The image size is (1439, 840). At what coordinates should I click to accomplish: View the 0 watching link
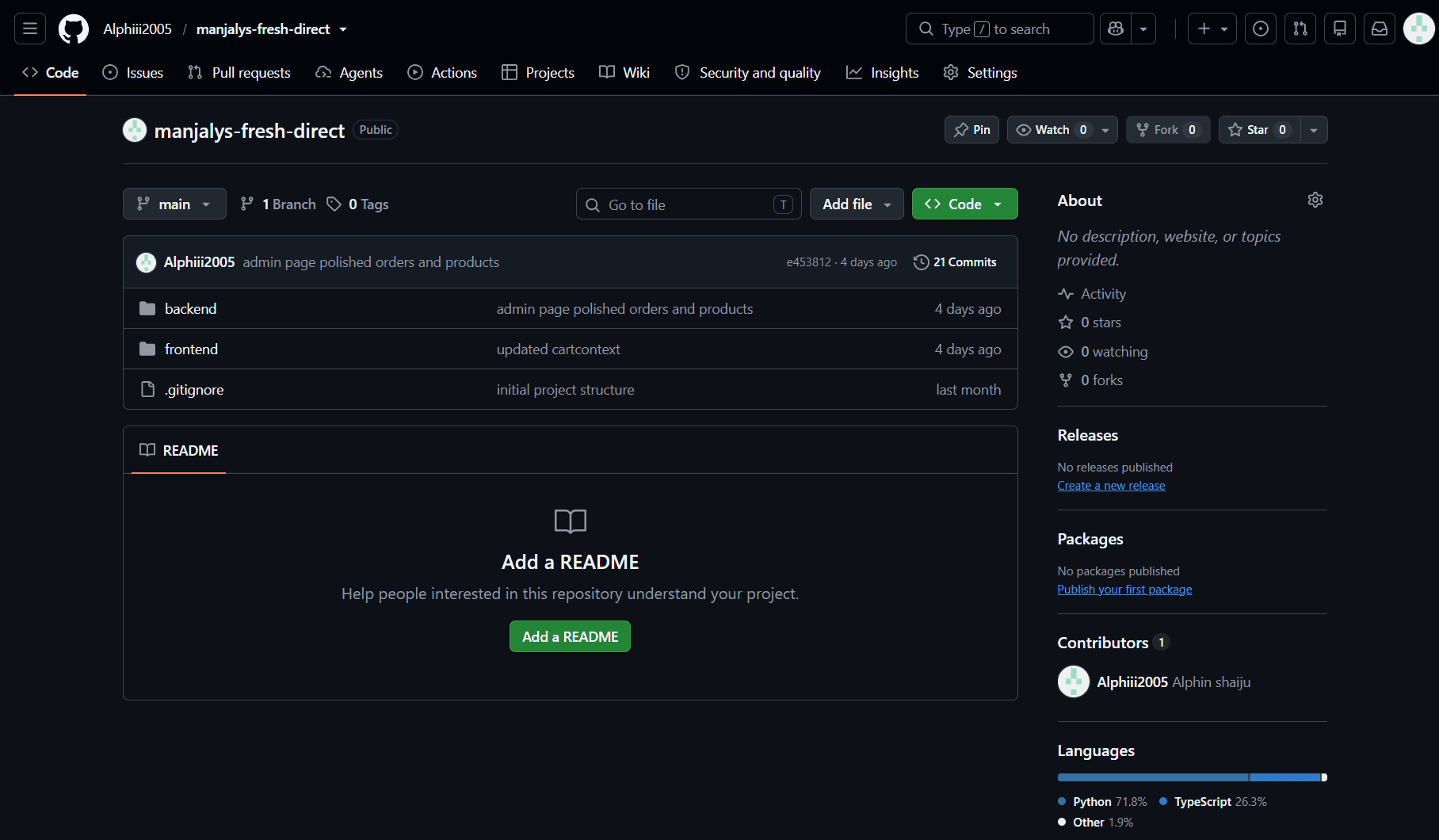point(1103,352)
